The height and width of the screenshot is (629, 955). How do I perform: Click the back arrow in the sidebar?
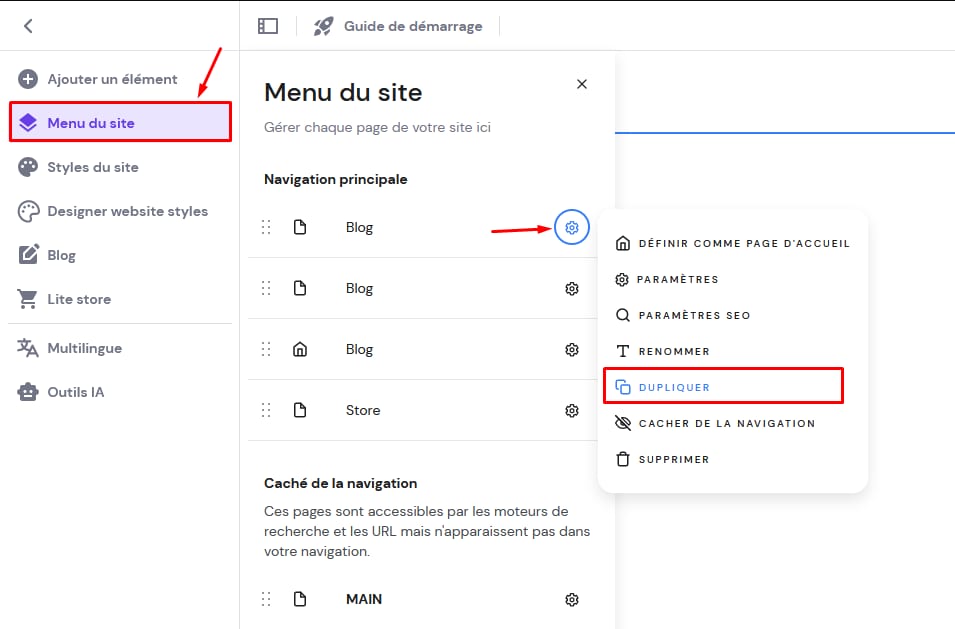pos(28,26)
